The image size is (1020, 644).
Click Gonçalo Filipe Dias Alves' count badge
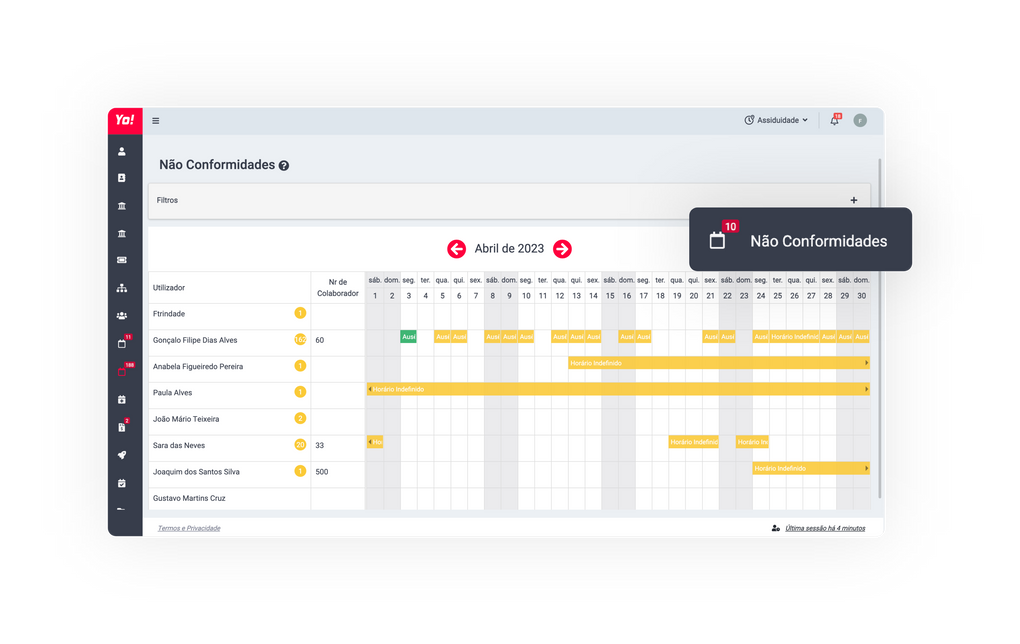coord(300,340)
